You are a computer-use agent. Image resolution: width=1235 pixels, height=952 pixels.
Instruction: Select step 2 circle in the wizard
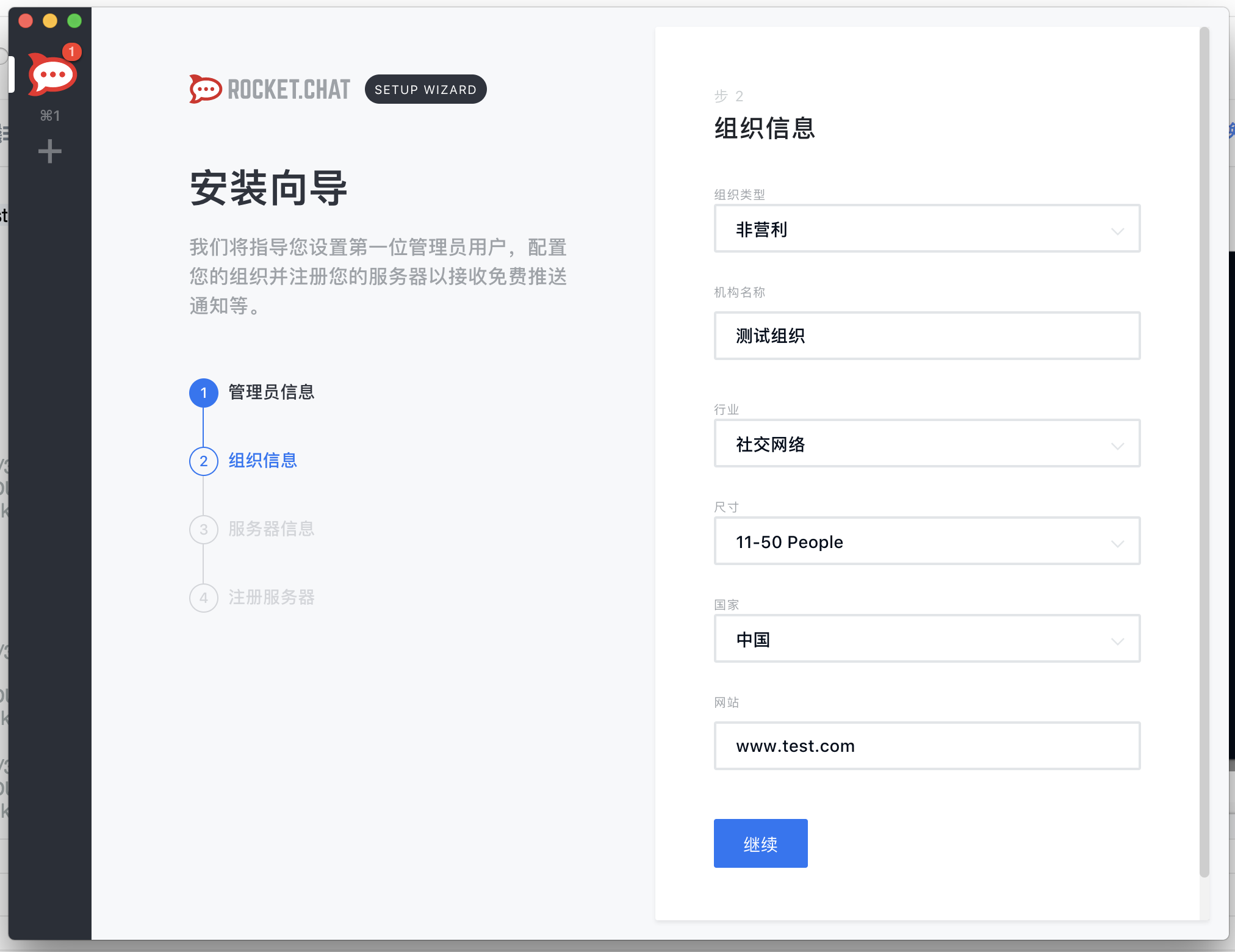204,461
